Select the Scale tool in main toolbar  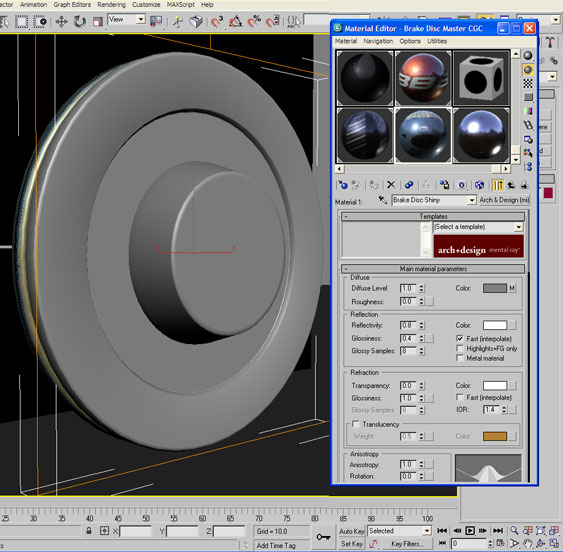tap(97, 22)
